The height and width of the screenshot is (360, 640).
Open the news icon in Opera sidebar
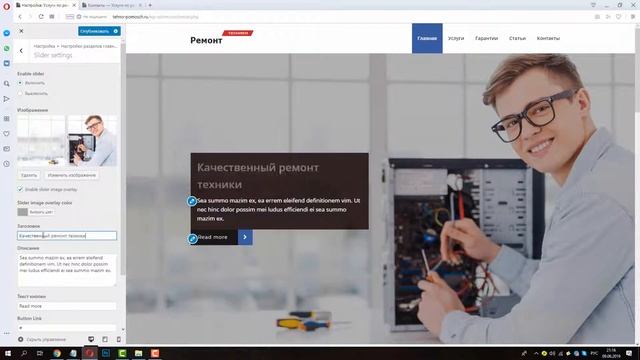click(7, 149)
